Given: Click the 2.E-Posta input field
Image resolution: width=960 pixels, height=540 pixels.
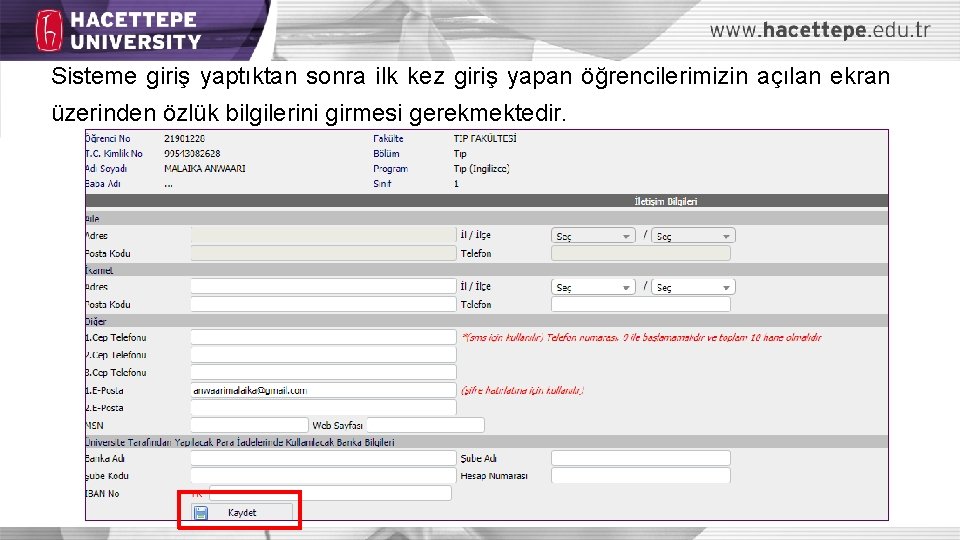Looking at the screenshot, I should pos(323,408).
